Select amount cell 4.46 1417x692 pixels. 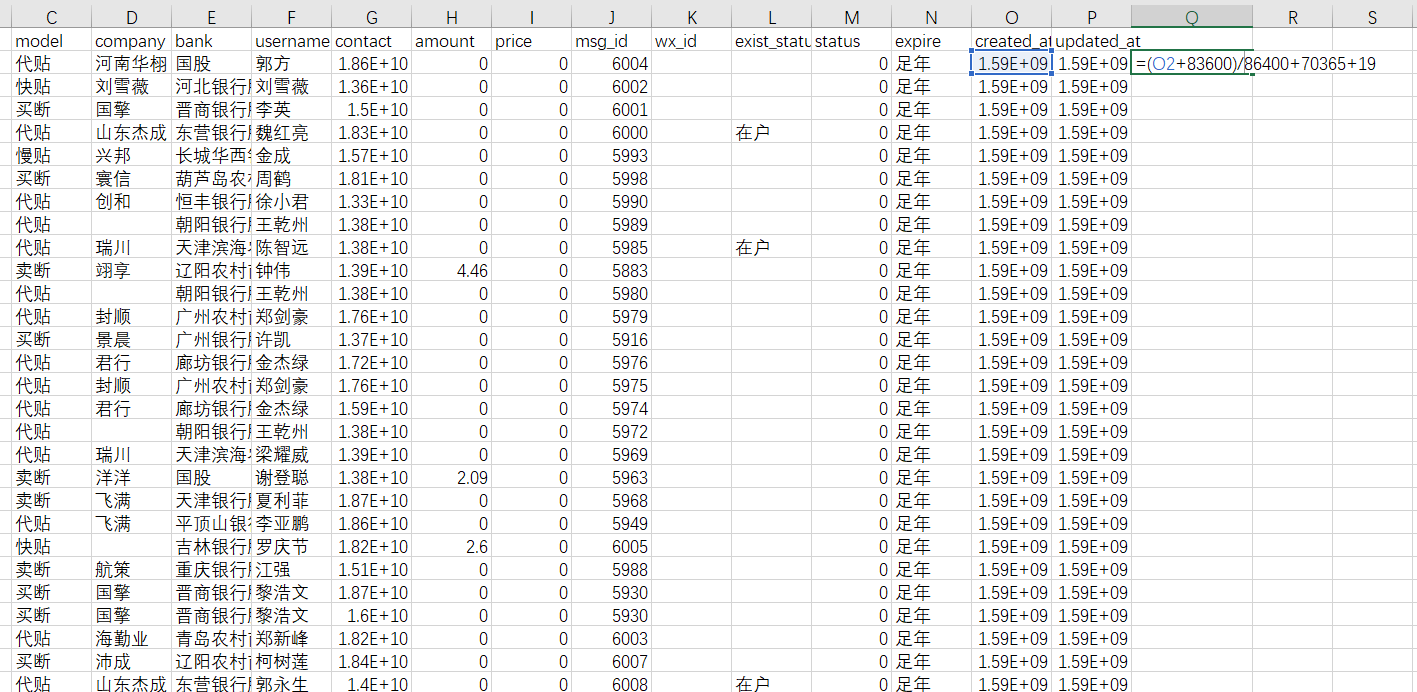tap(452, 271)
